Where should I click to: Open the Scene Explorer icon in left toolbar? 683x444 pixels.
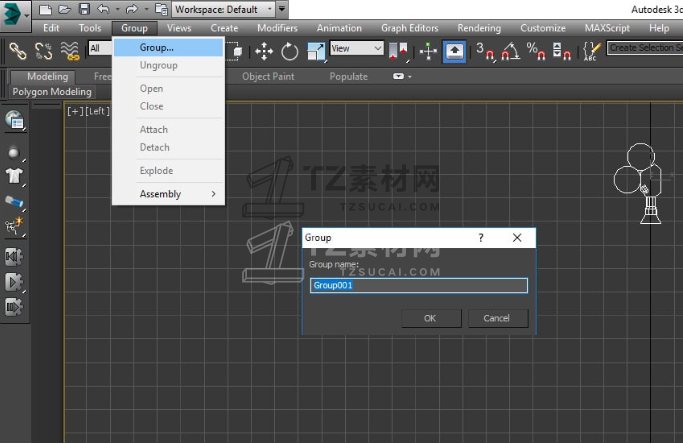point(15,120)
